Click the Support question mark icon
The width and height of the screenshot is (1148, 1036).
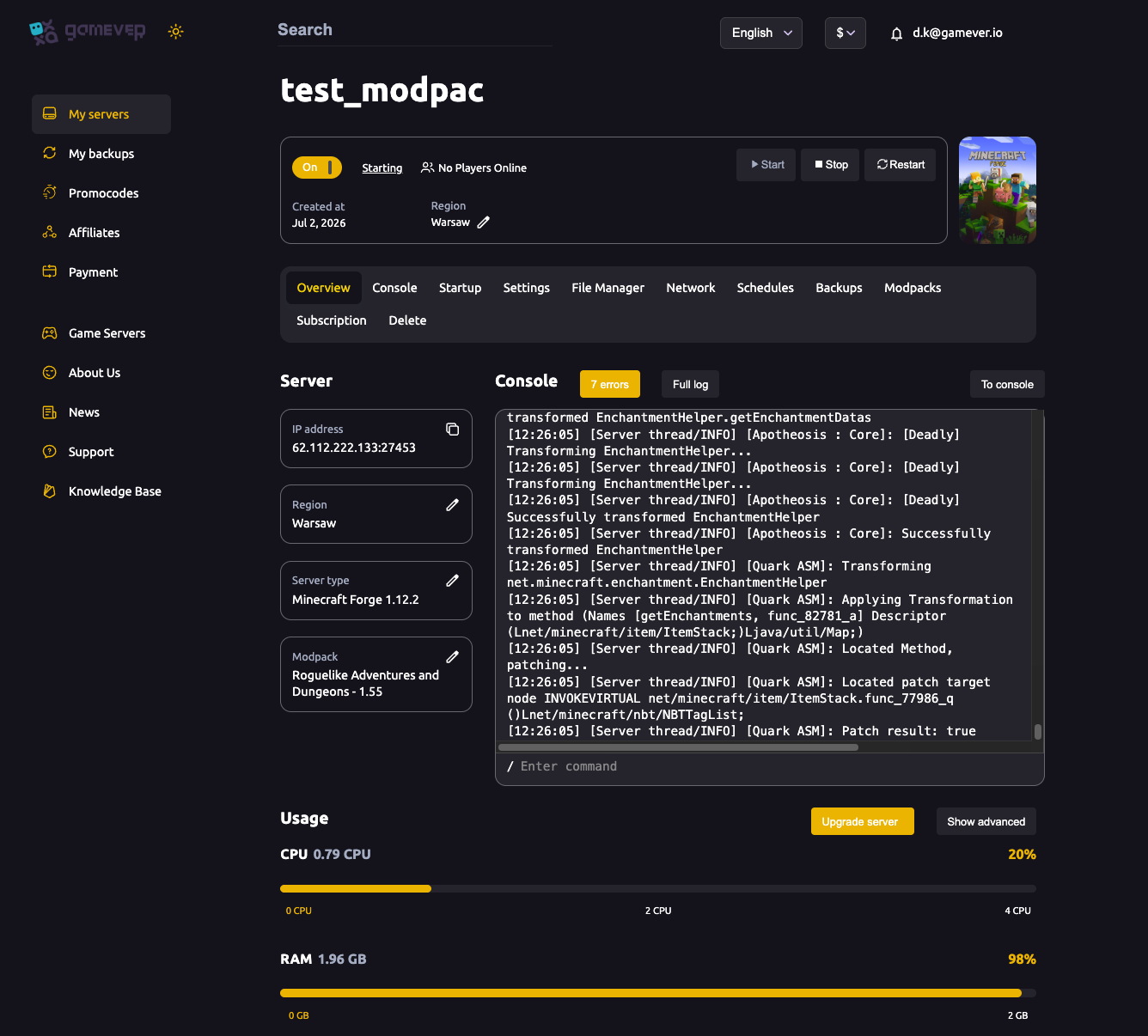[50, 452]
